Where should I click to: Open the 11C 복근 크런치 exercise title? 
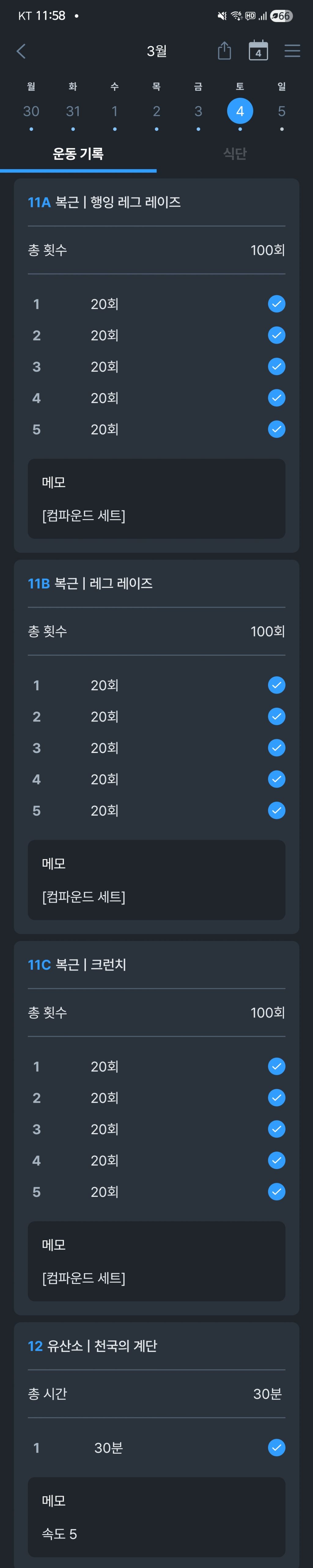77,964
